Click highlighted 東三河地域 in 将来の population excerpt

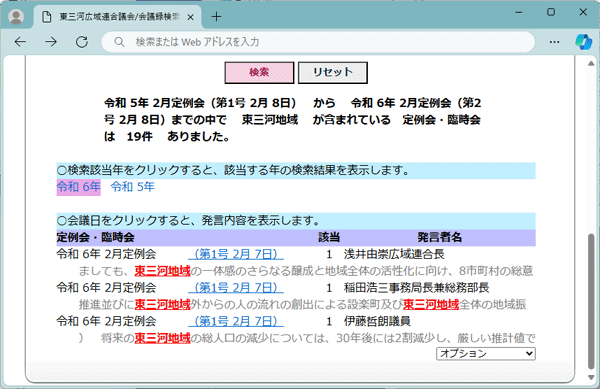tap(162, 338)
